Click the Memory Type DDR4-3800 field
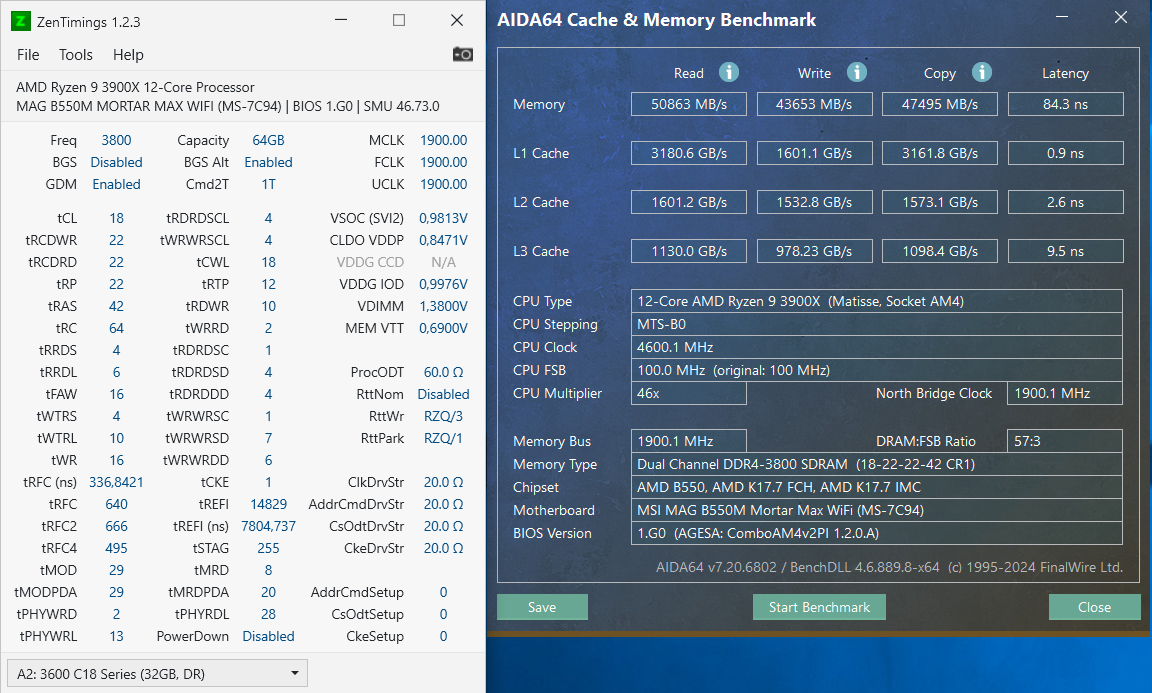Image resolution: width=1152 pixels, height=693 pixels. pos(876,464)
